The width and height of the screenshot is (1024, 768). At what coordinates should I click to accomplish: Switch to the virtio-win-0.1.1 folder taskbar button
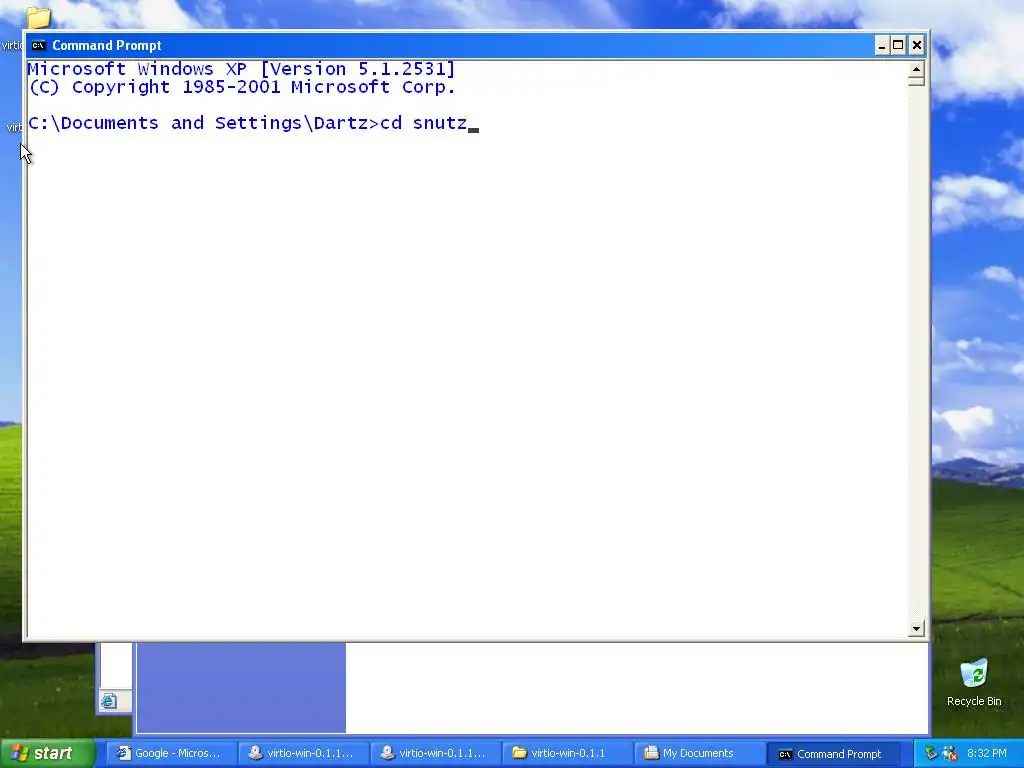tap(566, 754)
